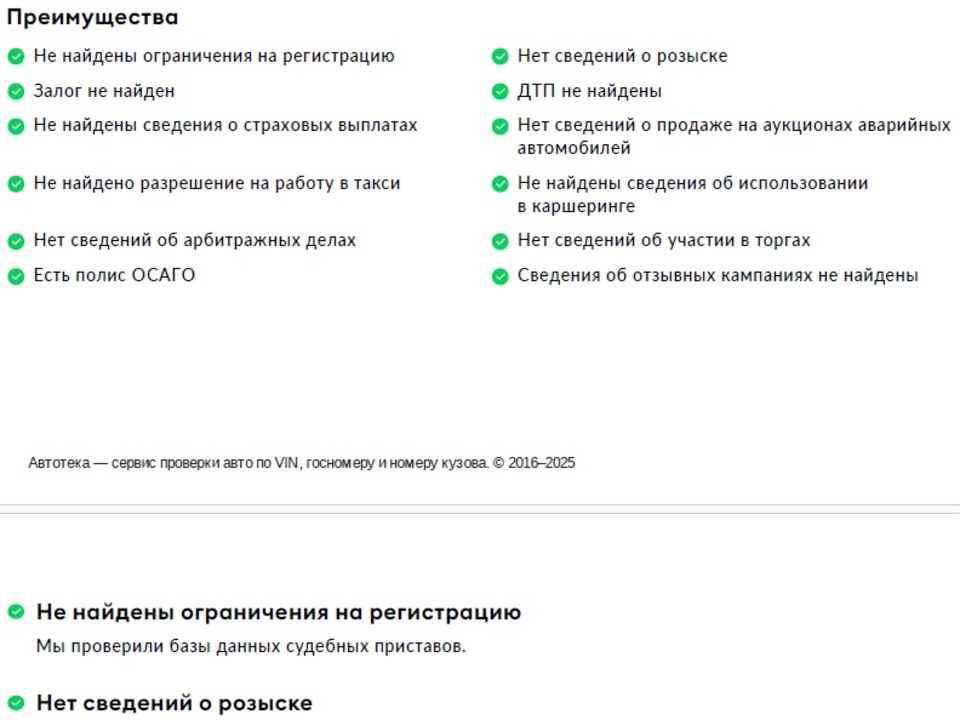960x720 pixels.
Task: Click check icon beside 'Не найдено разрешение на работу в такси'
Action: point(16,184)
